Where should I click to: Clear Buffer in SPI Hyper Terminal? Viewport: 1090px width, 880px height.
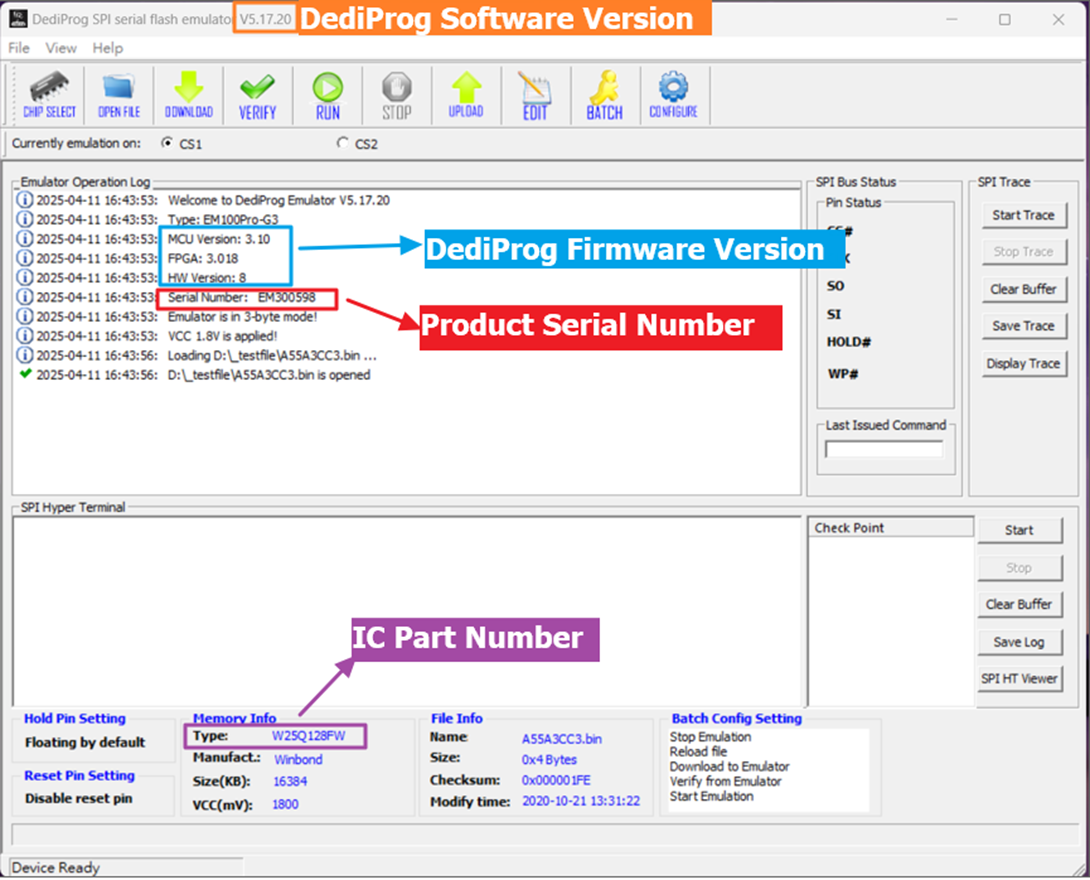coord(1019,605)
